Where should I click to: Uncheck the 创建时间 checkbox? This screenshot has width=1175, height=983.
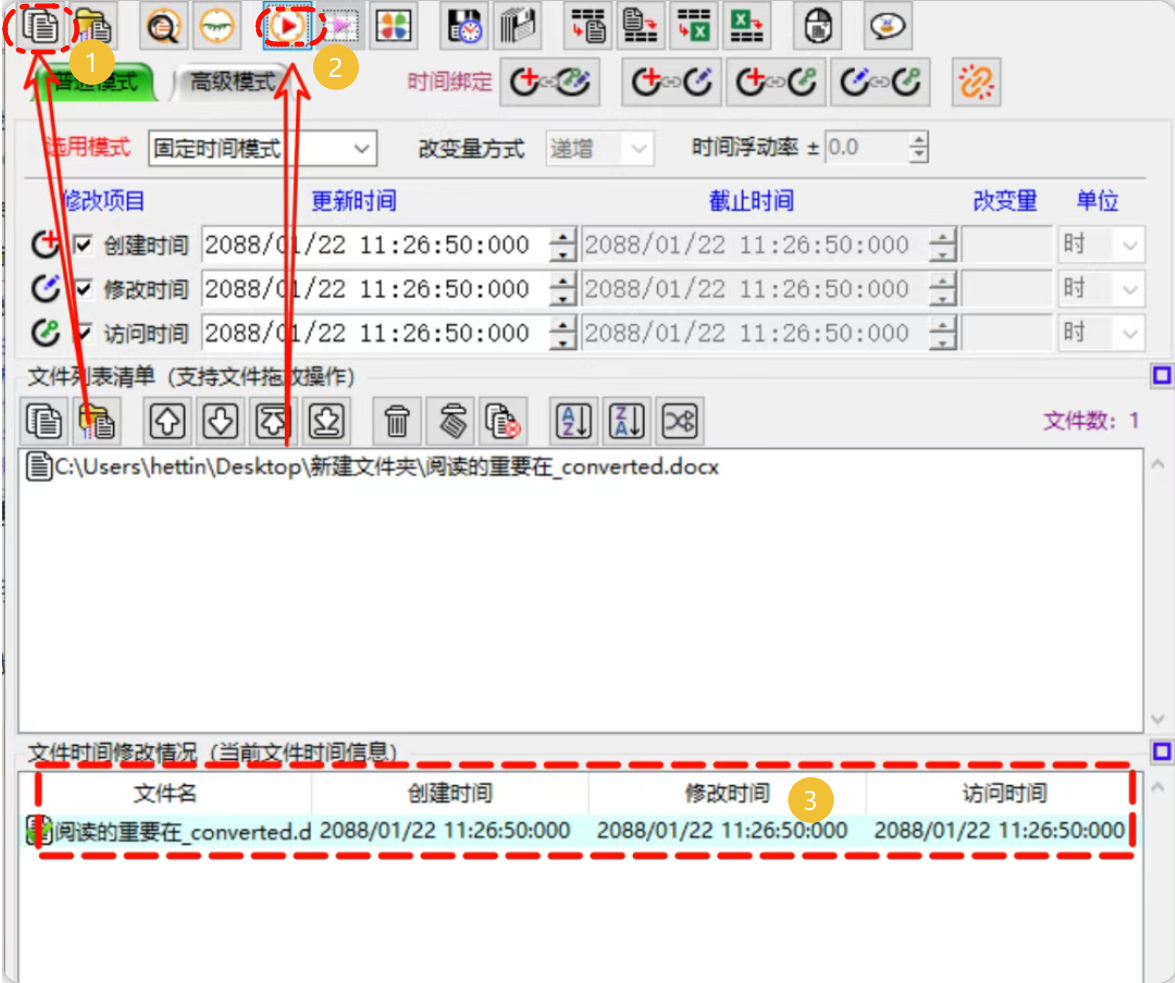click(83, 245)
